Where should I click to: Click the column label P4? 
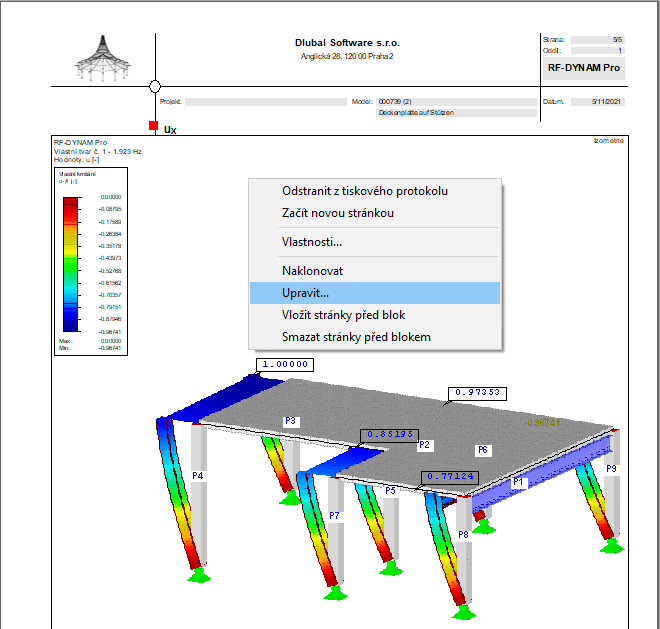click(x=197, y=476)
